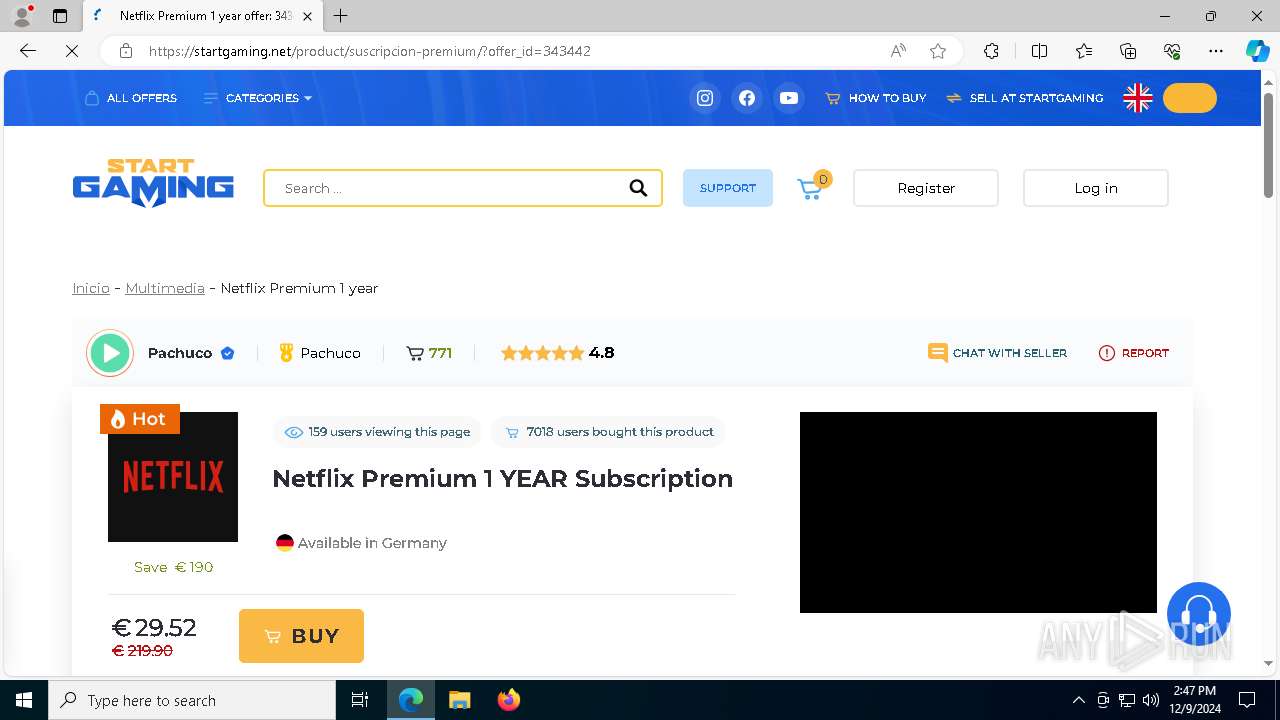Click the browser Back arrow

(28, 51)
